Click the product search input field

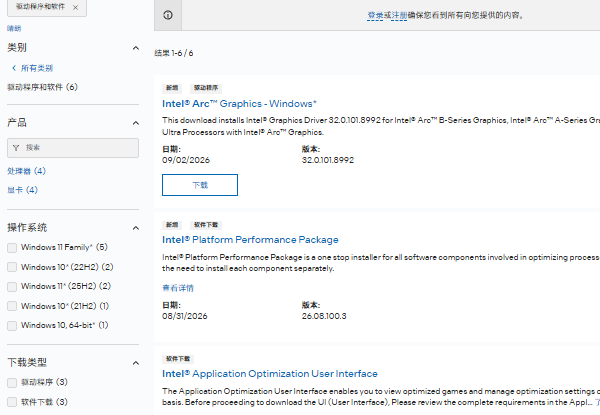pyautogui.click(x=73, y=148)
